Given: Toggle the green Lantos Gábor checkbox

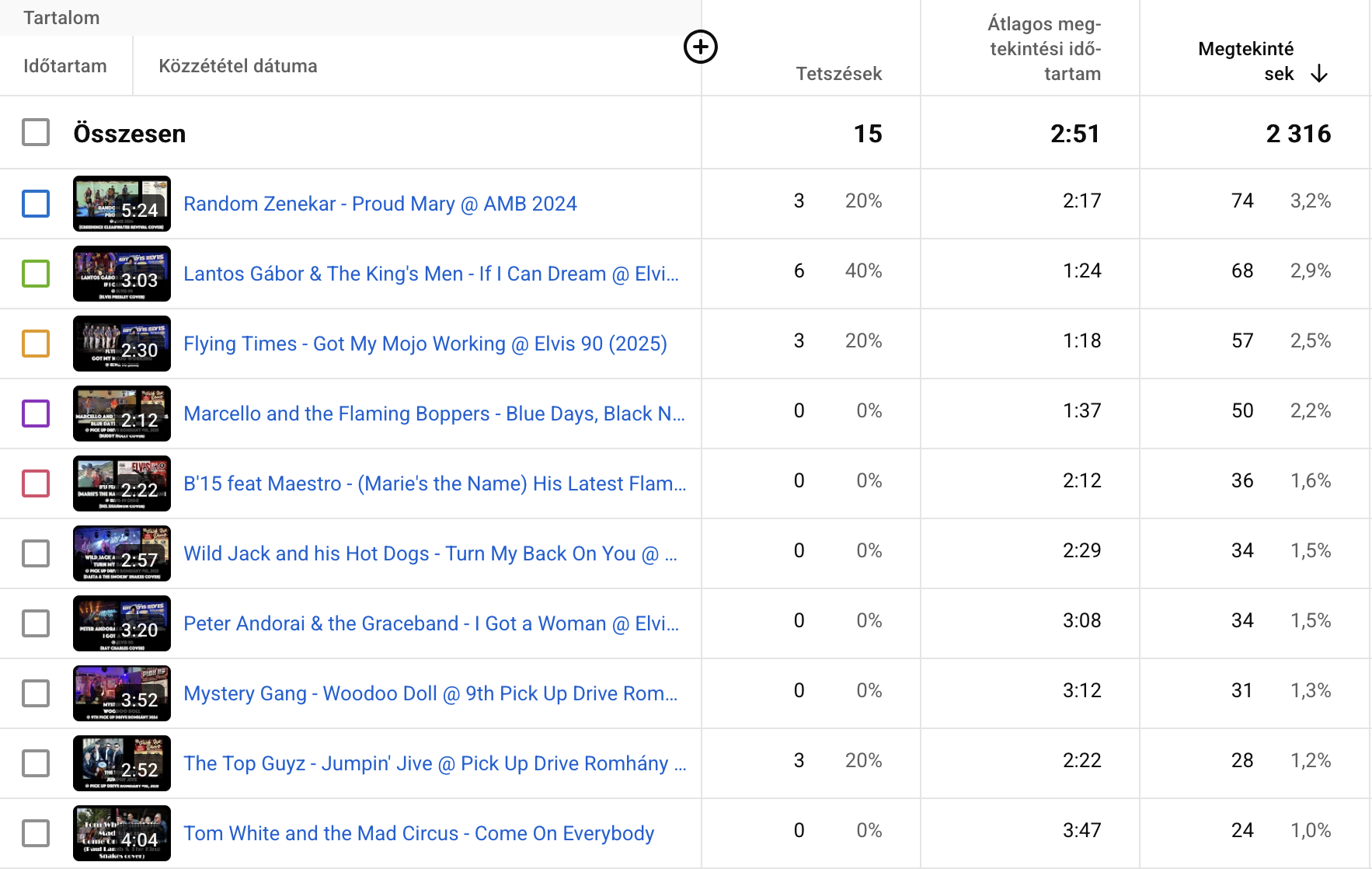Looking at the screenshot, I should click(36, 274).
